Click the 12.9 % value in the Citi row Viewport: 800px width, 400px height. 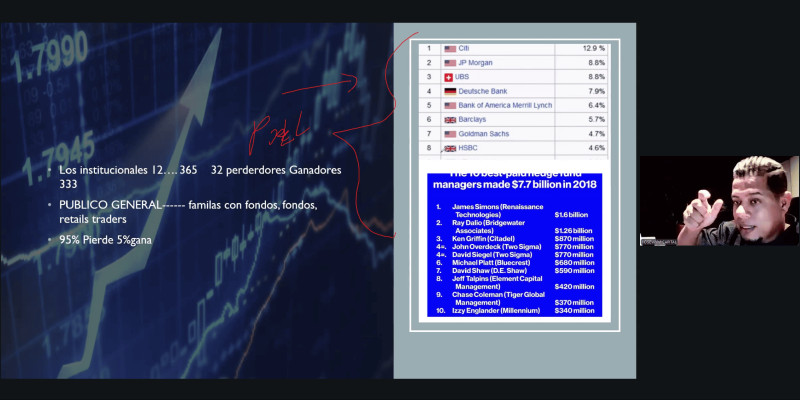pos(594,48)
